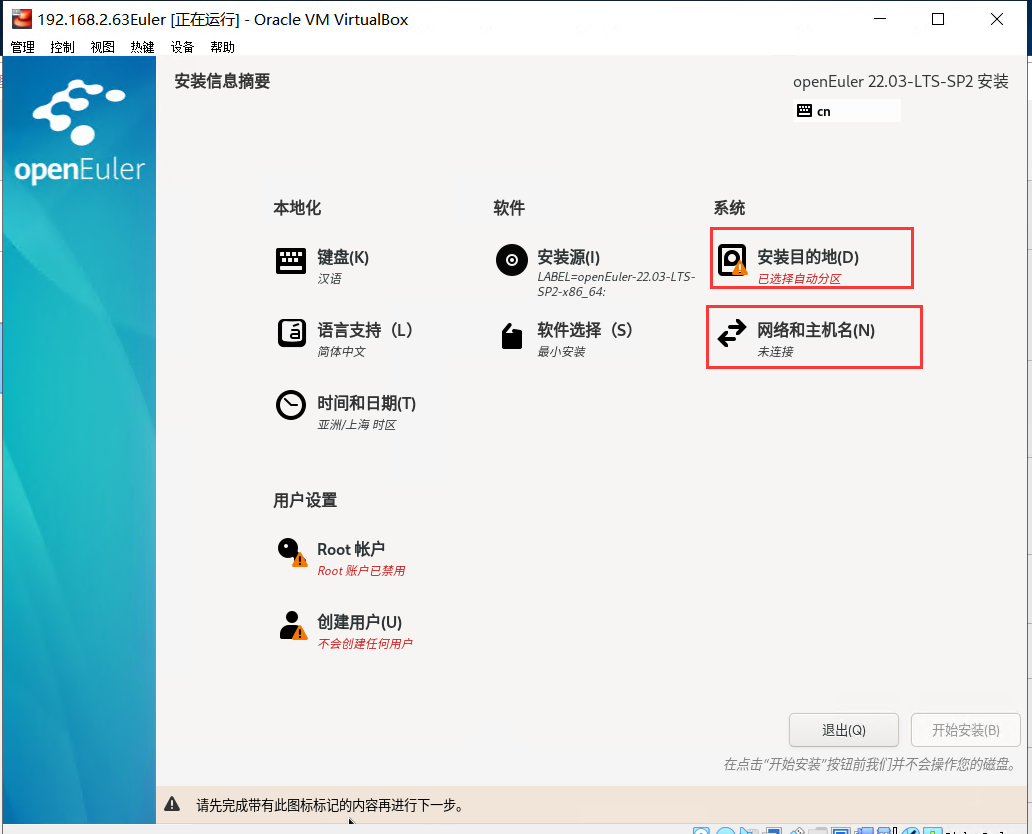
Task: Open Root 帐户 settings label
Action: [x=351, y=549]
